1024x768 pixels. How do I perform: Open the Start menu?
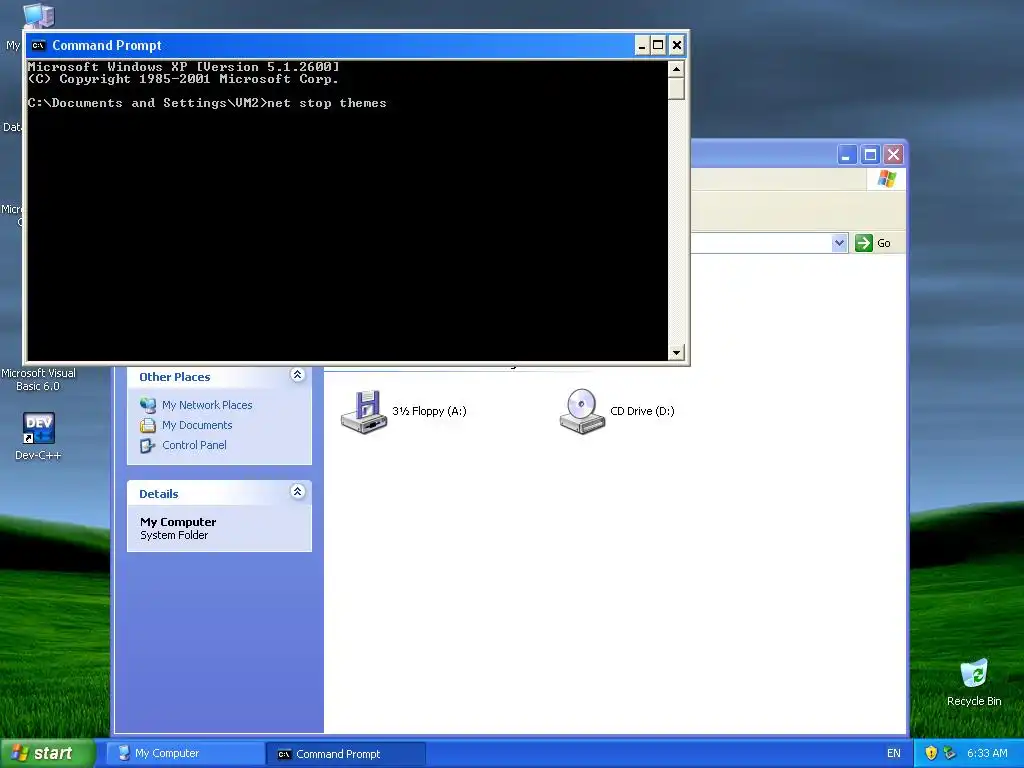(x=48, y=753)
